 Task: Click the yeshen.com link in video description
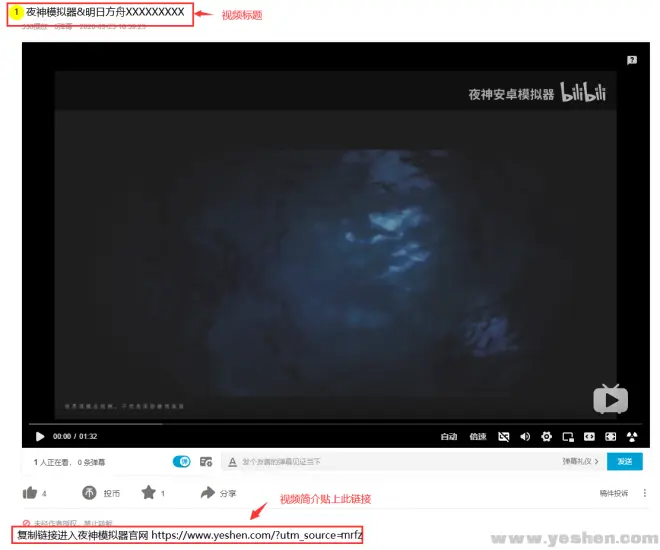pos(257,535)
